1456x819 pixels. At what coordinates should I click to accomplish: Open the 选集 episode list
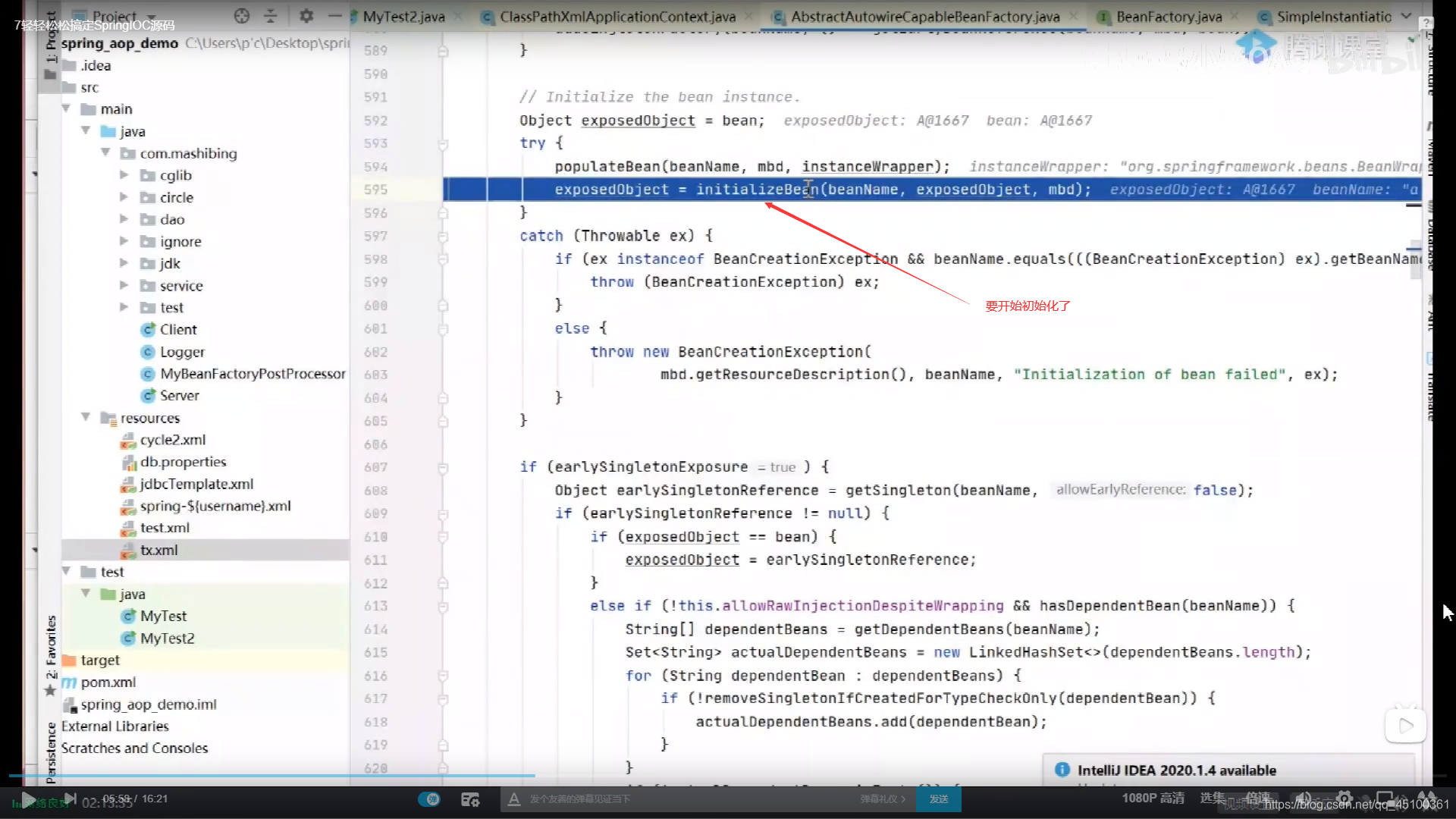[1212, 798]
